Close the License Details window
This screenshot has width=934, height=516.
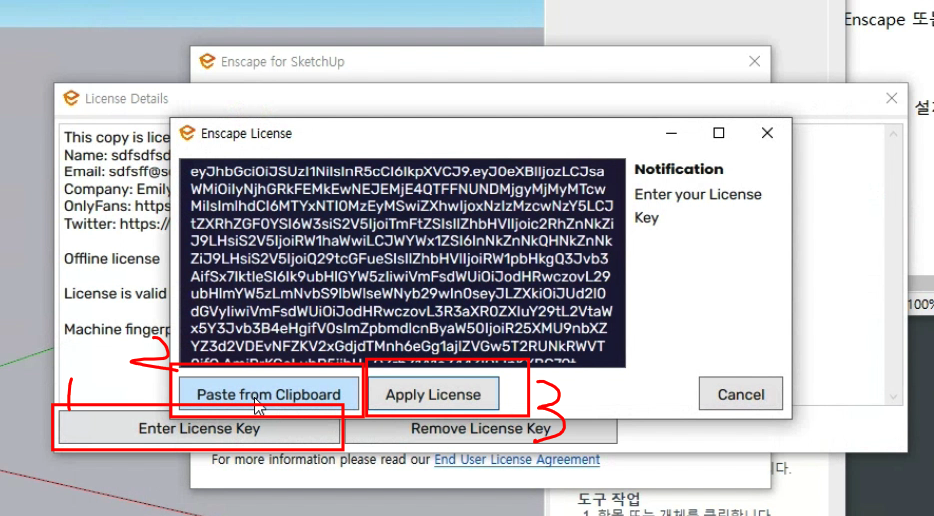pos(891,98)
